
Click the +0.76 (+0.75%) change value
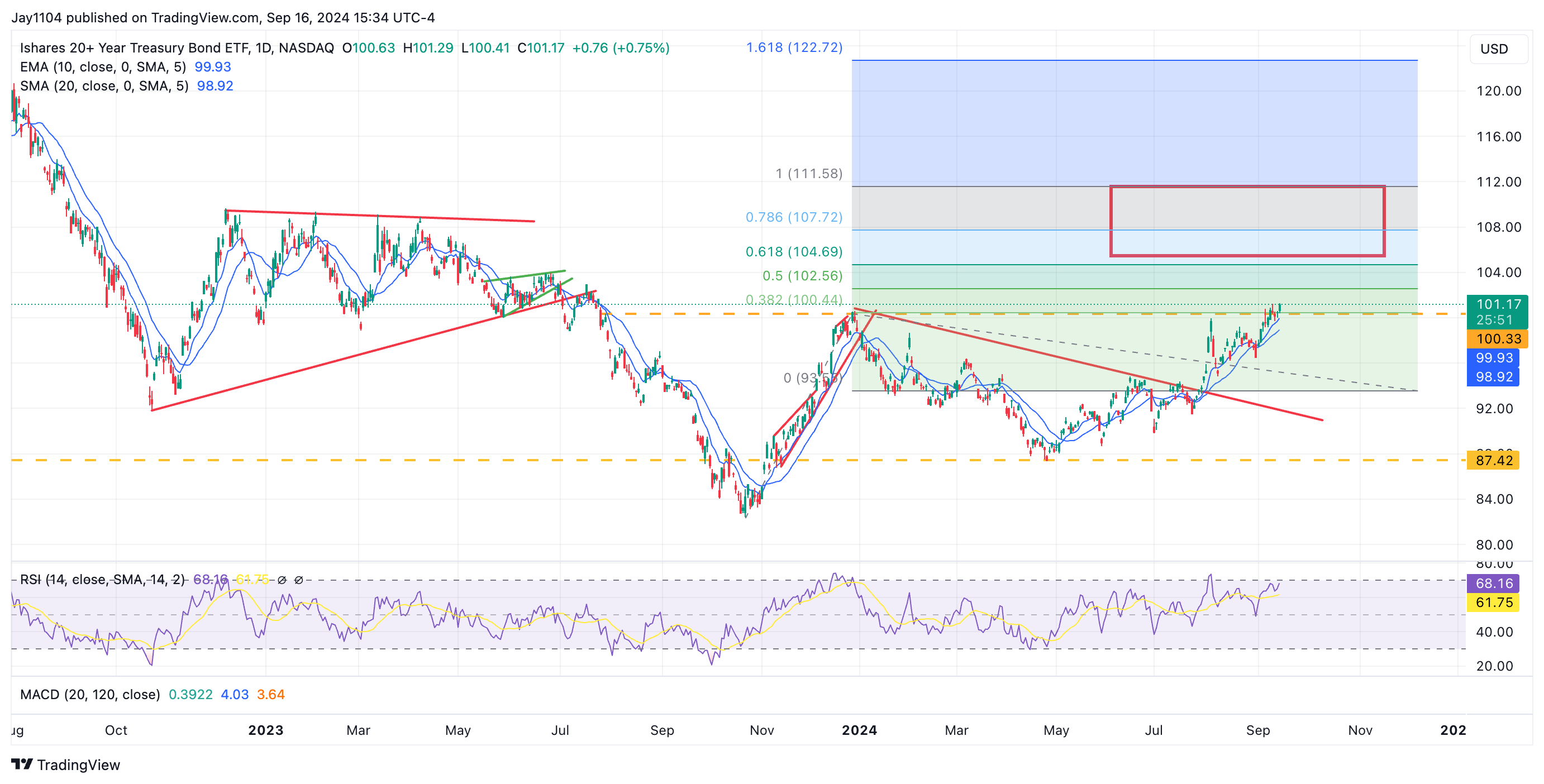pos(621,48)
